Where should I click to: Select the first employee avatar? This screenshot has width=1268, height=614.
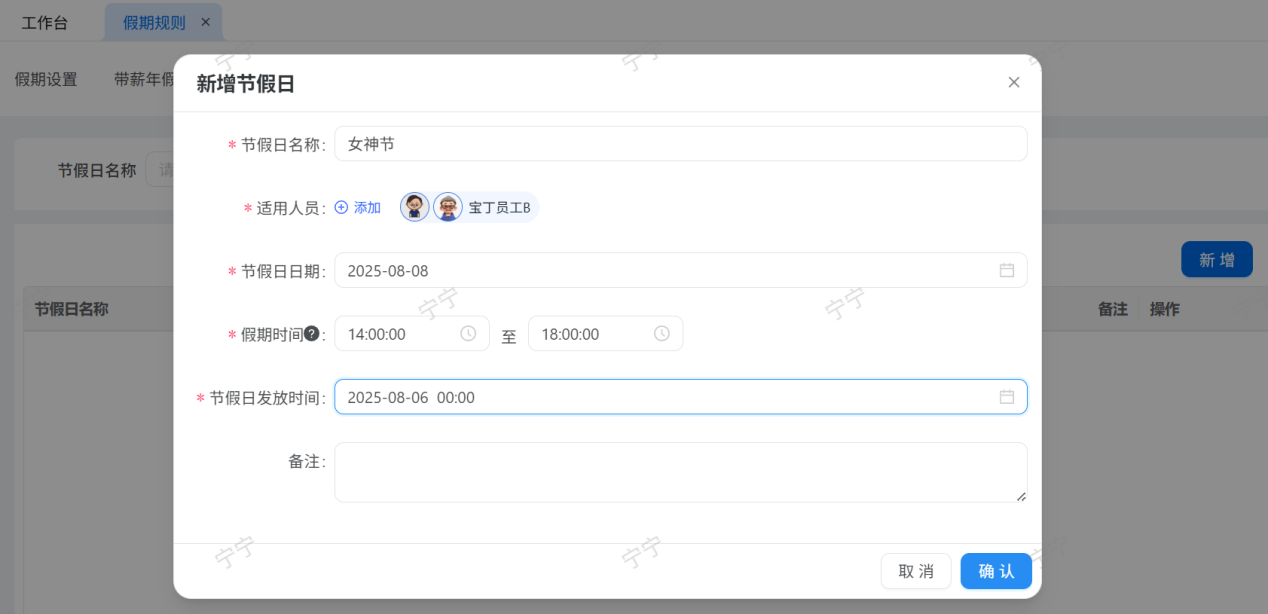click(x=415, y=207)
